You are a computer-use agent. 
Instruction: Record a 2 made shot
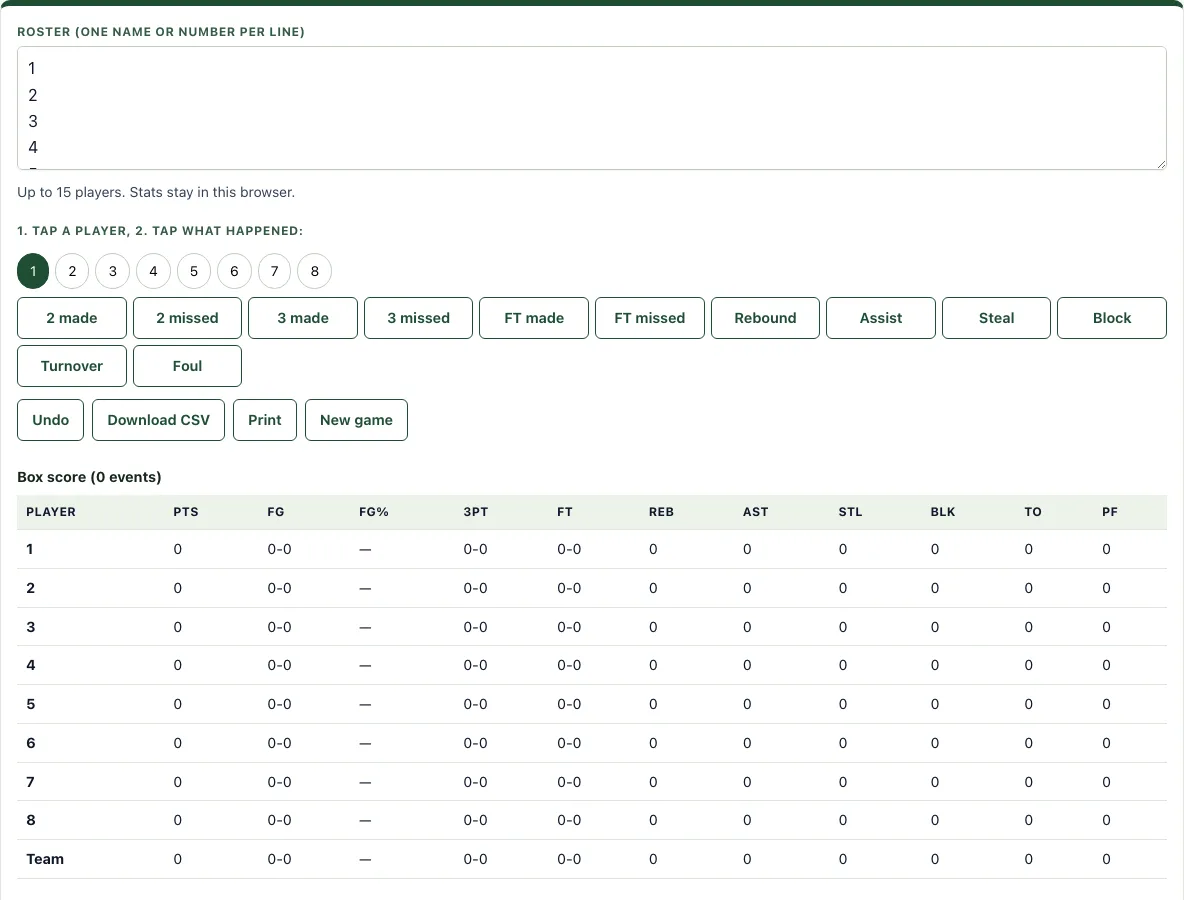[72, 318]
